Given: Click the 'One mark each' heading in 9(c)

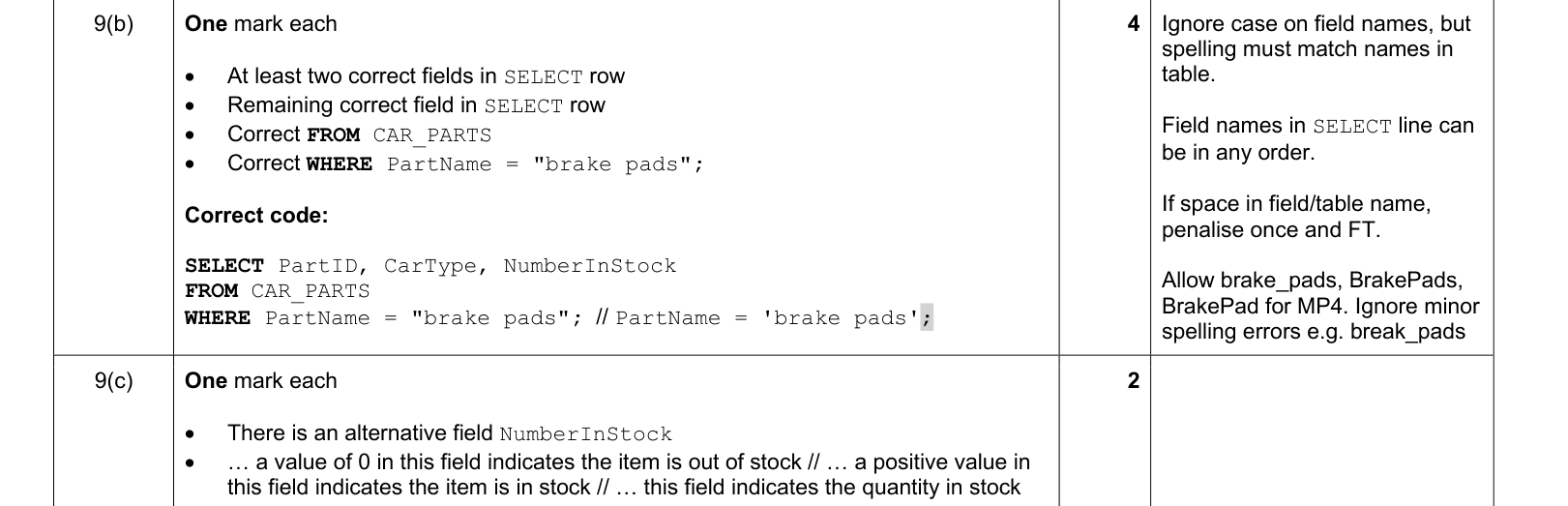Looking at the screenshot, I should pos(261,381).
